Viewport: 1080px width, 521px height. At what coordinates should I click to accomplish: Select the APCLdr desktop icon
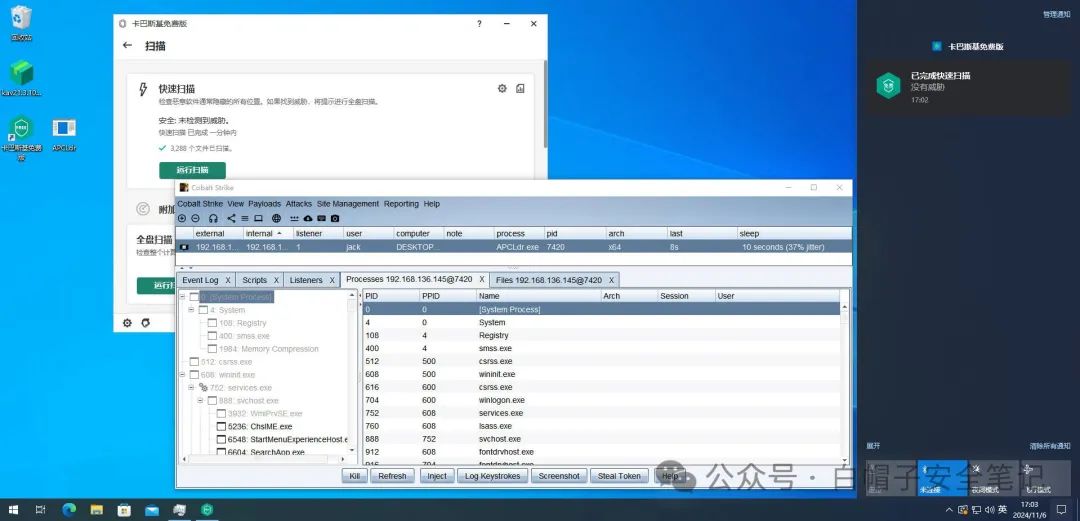tap(63, 134)
